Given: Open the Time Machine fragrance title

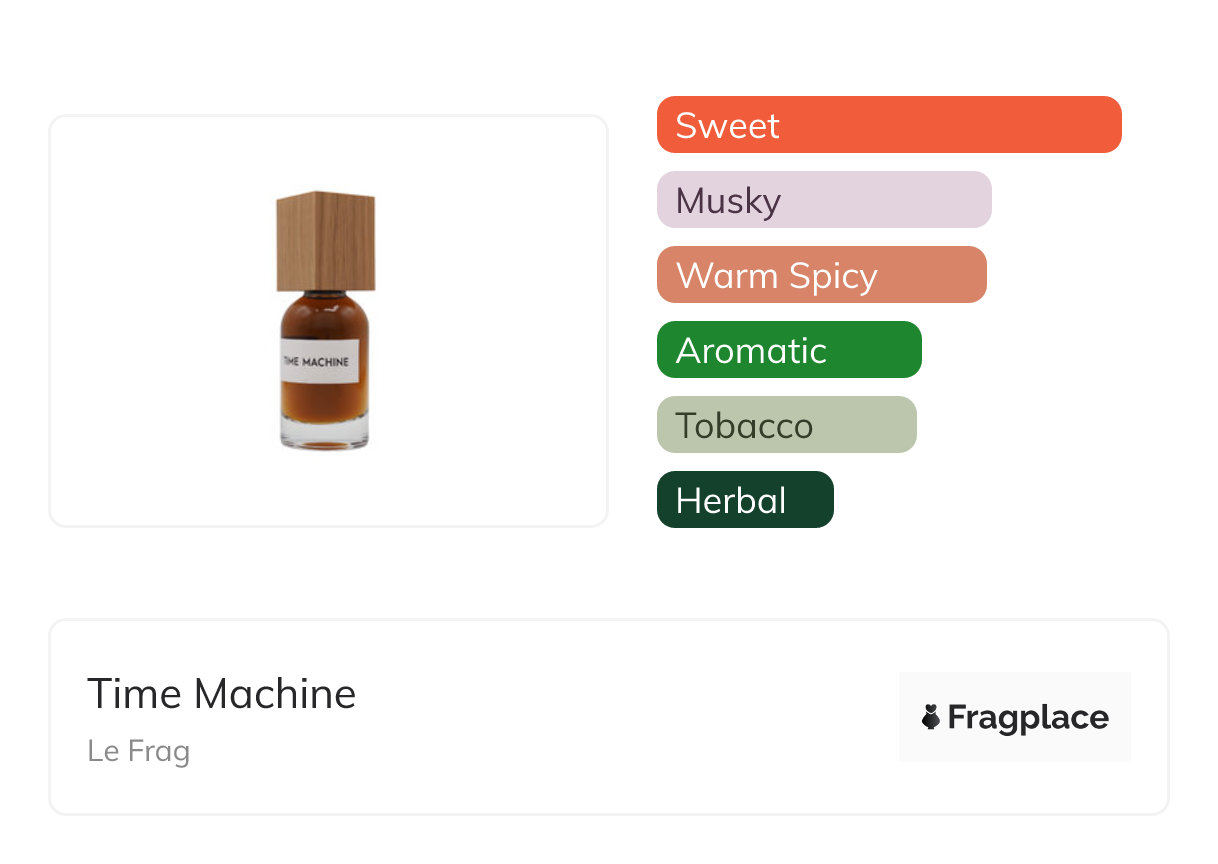Looking at the screenshot, I should (x=221, y=694).
